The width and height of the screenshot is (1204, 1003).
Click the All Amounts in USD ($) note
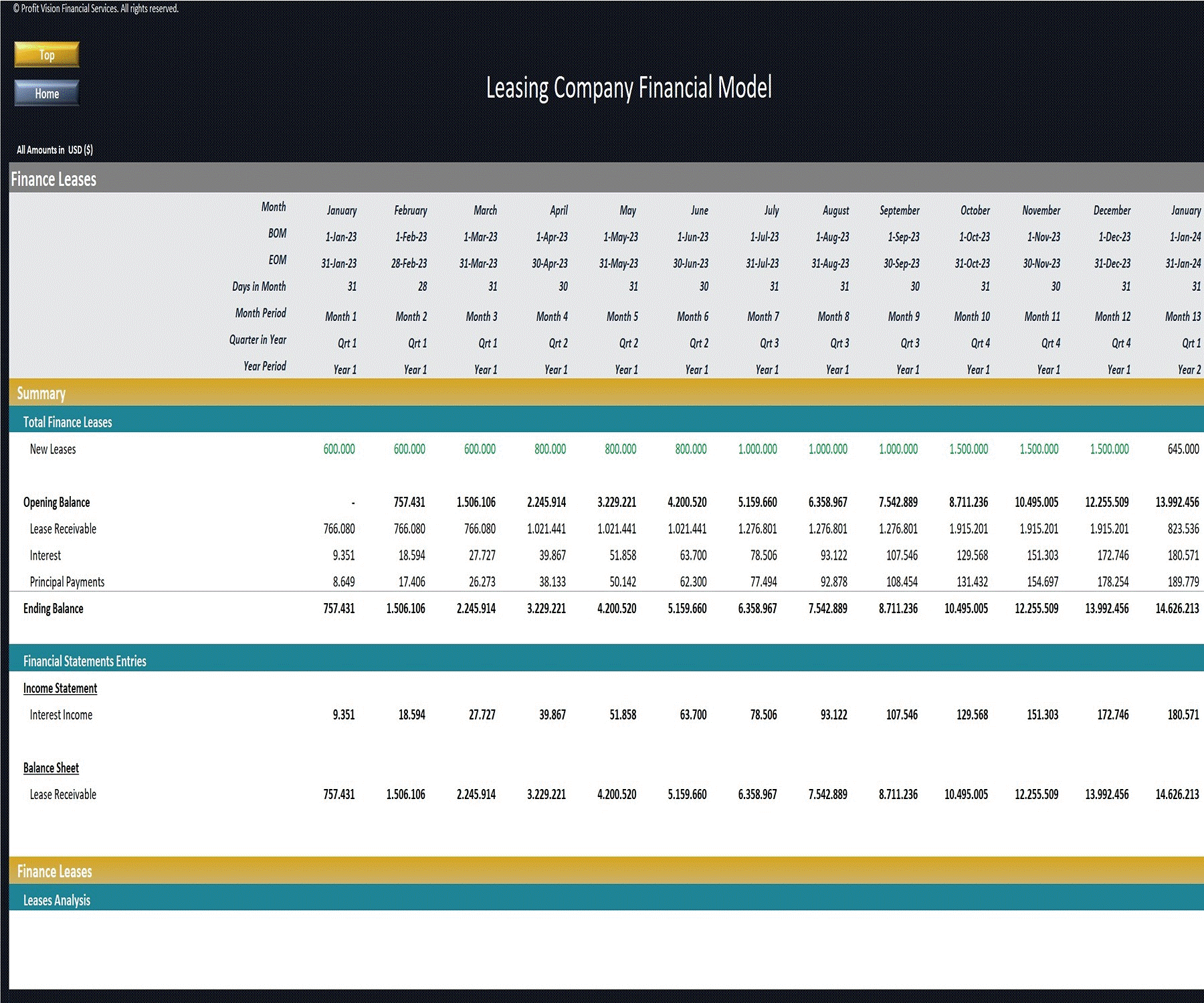click(x=55, y=150)
